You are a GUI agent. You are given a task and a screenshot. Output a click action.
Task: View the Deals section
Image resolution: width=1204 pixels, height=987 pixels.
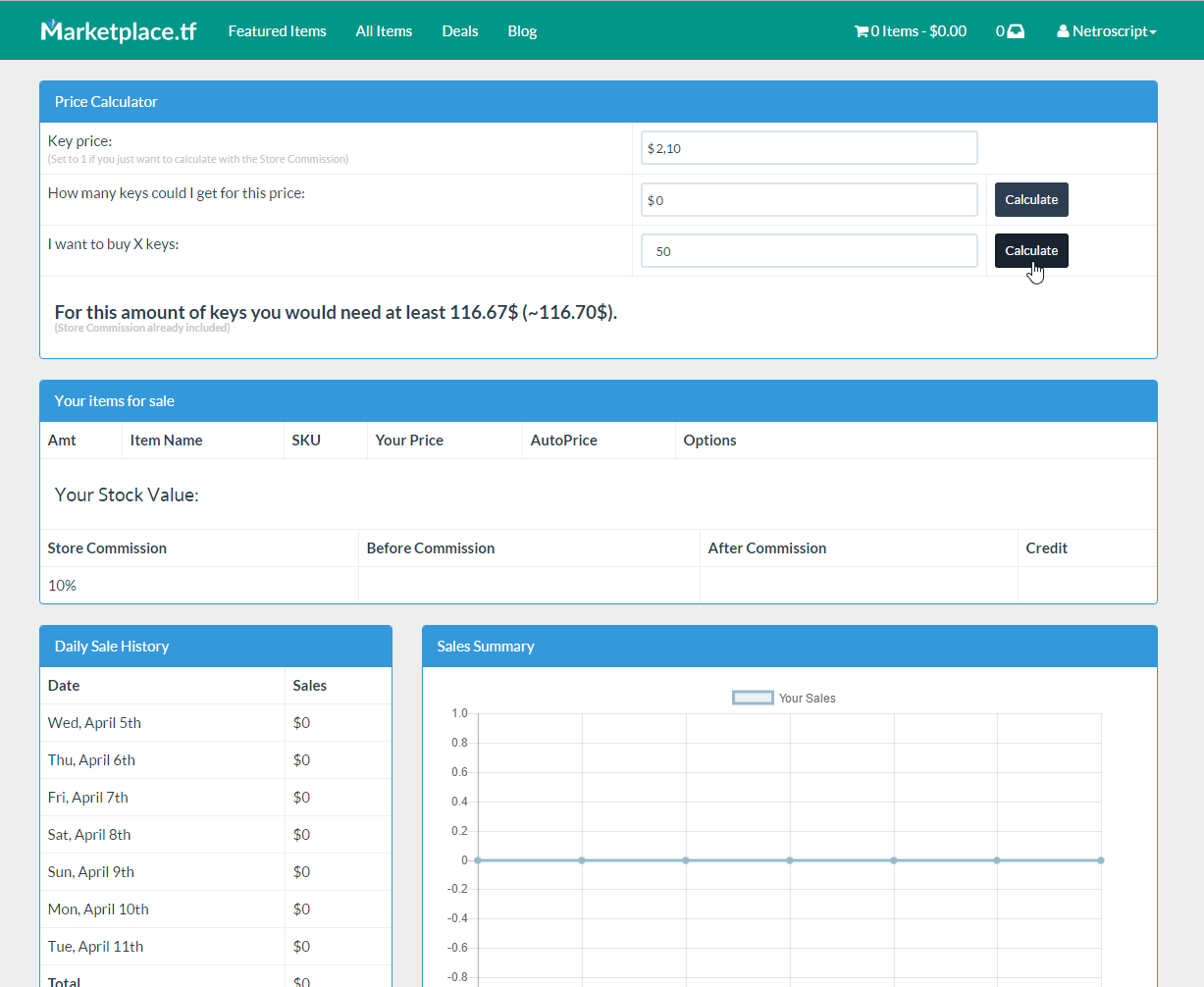[x=459, y=30]
